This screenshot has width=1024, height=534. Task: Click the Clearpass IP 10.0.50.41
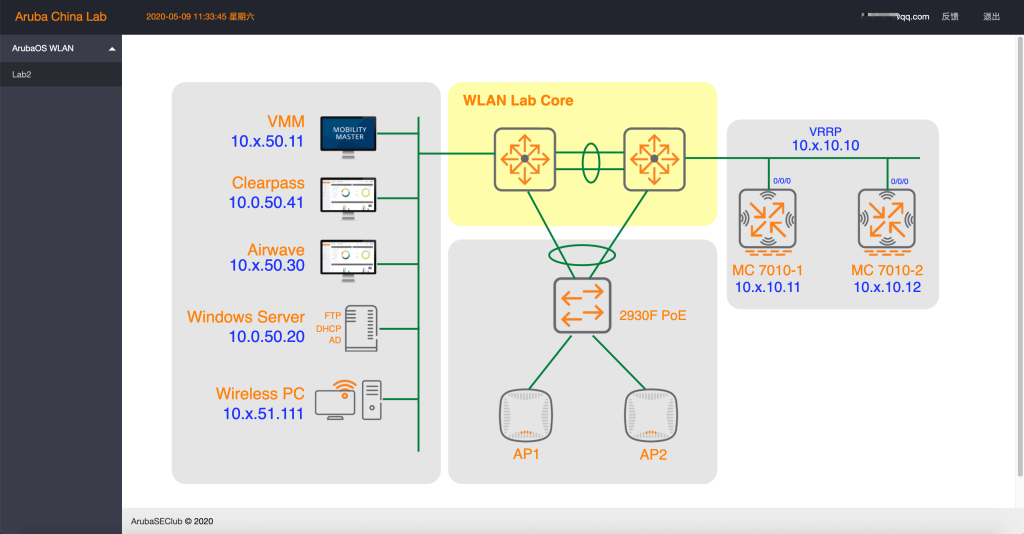click(x=266, y=202)
